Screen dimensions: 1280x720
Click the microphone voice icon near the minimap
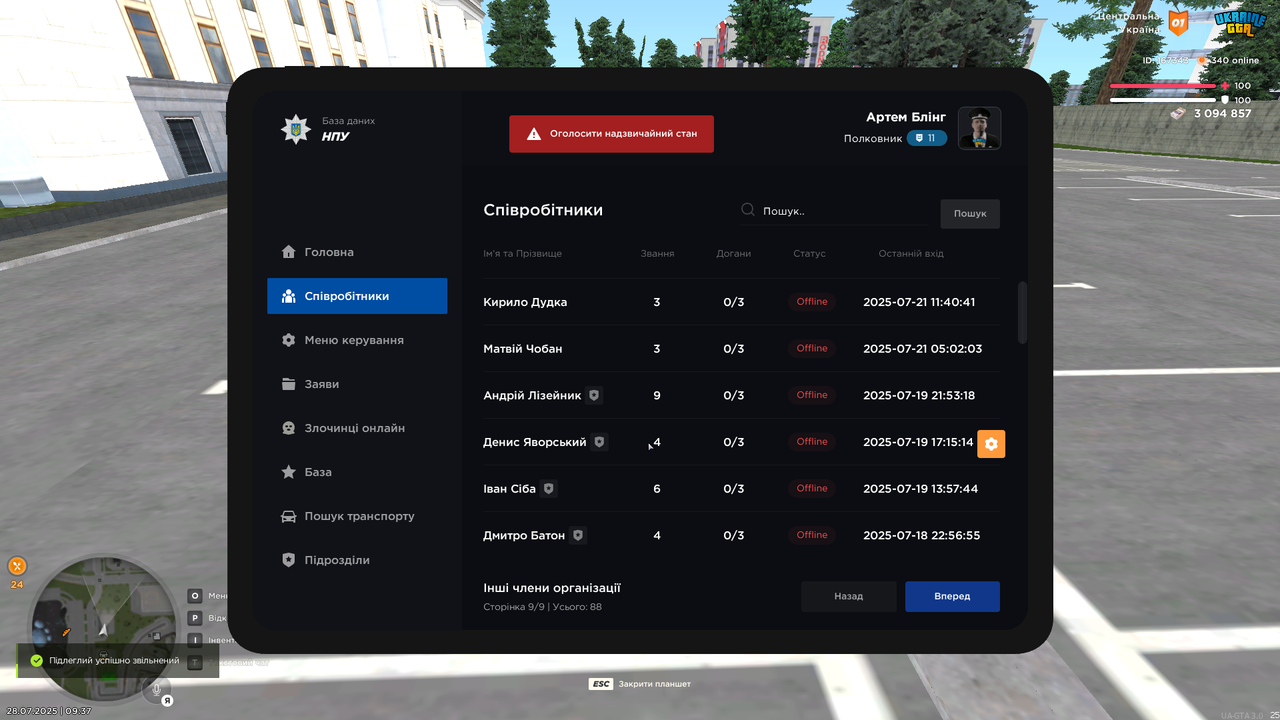coord(156,688)
